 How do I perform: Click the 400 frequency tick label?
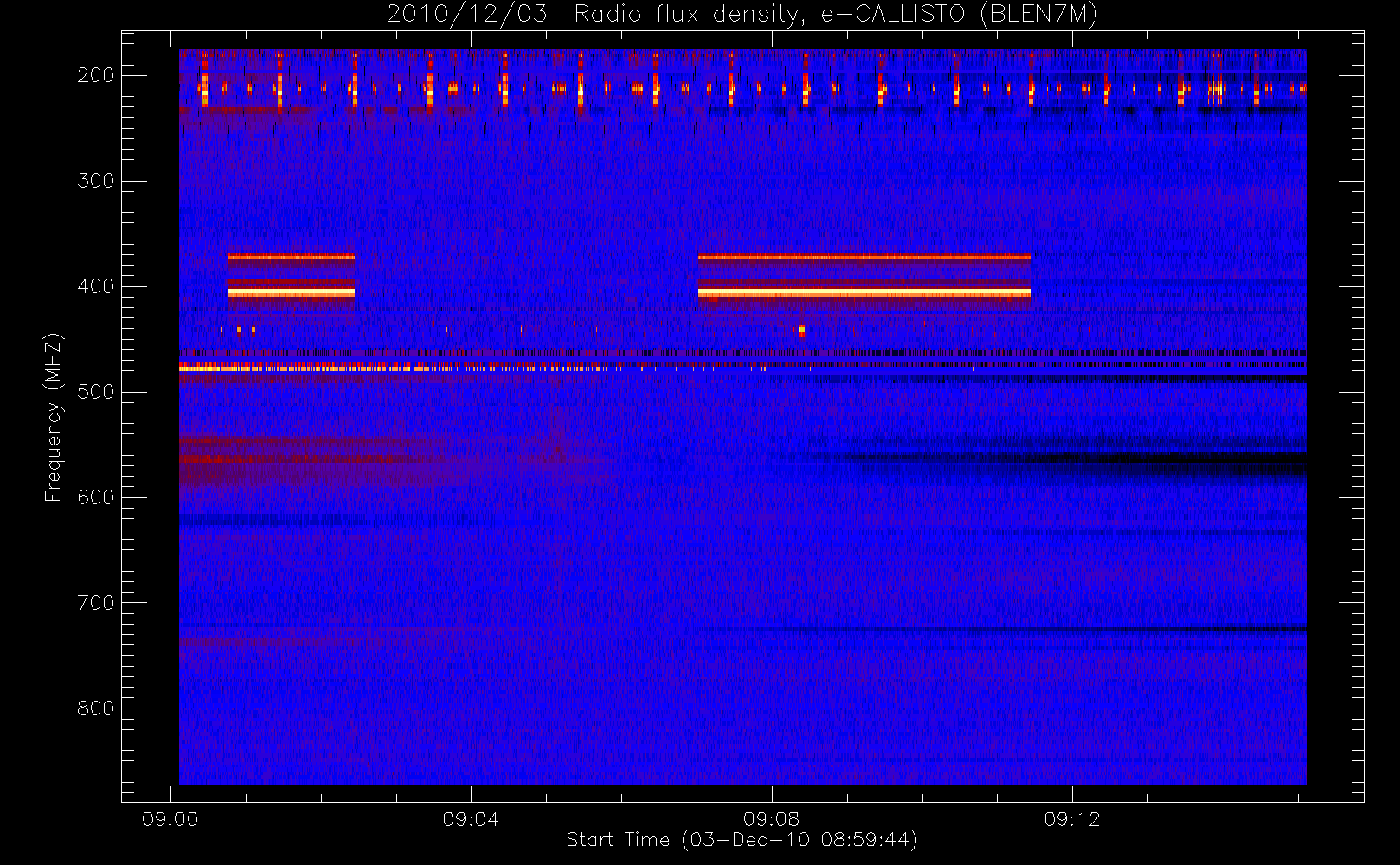click(95, 286)
